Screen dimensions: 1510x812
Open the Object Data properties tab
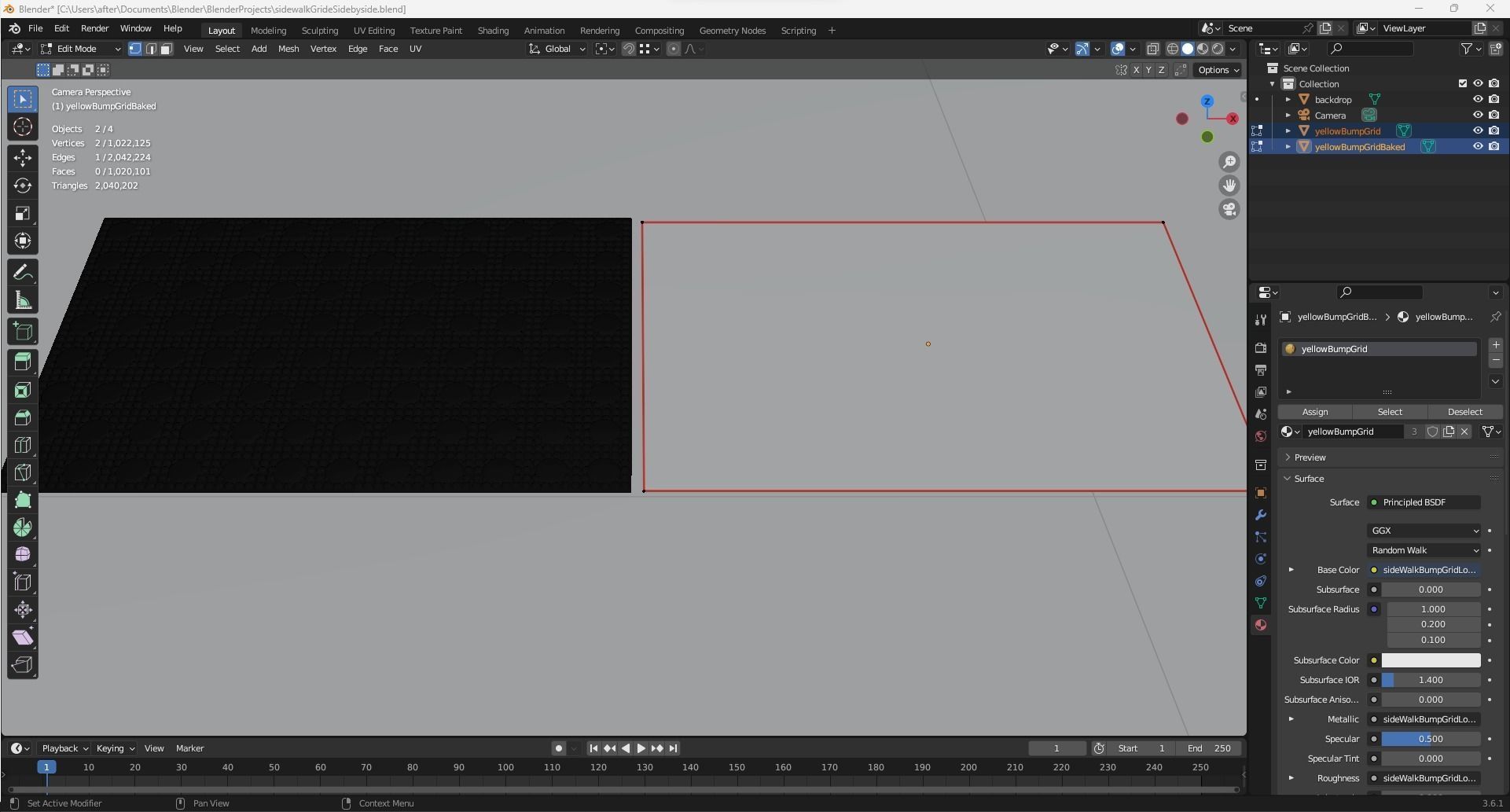coord(1261,603)
